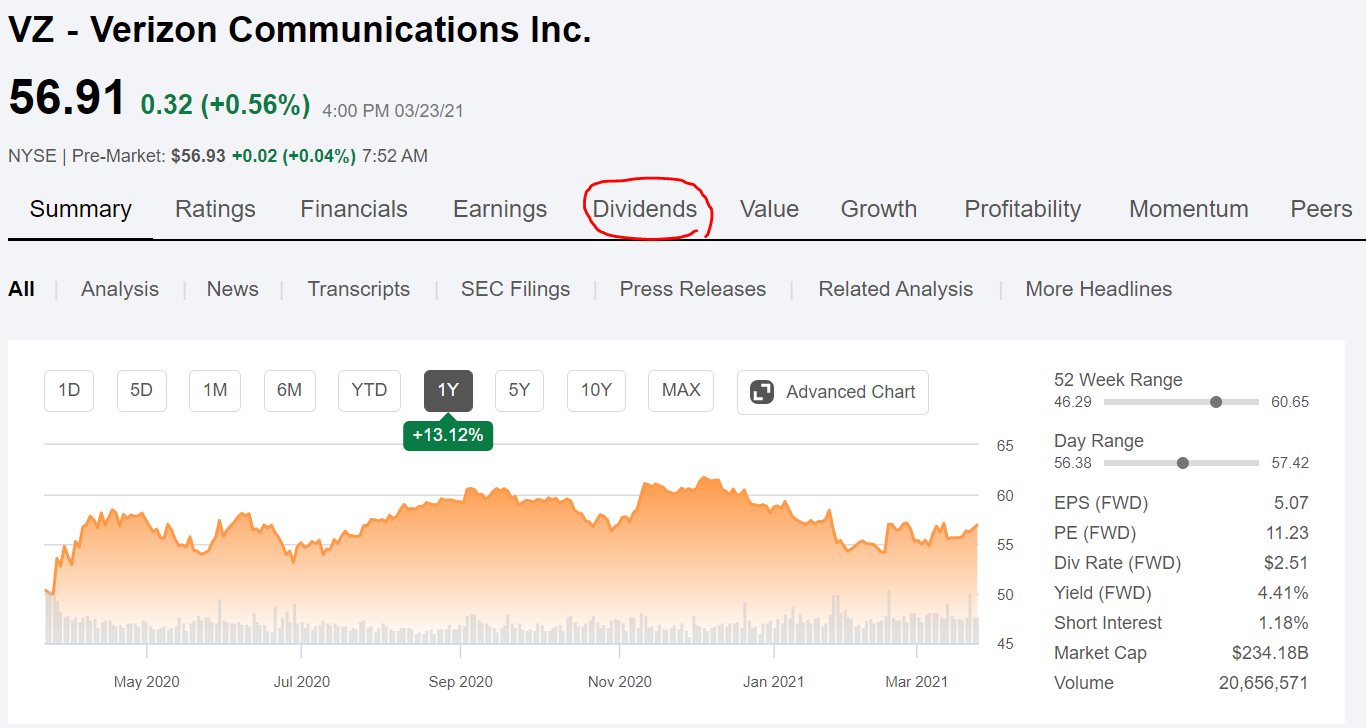Open the Momentum tab
This screenshot has height=728, width=1366.
click(x=1189, y=209)
